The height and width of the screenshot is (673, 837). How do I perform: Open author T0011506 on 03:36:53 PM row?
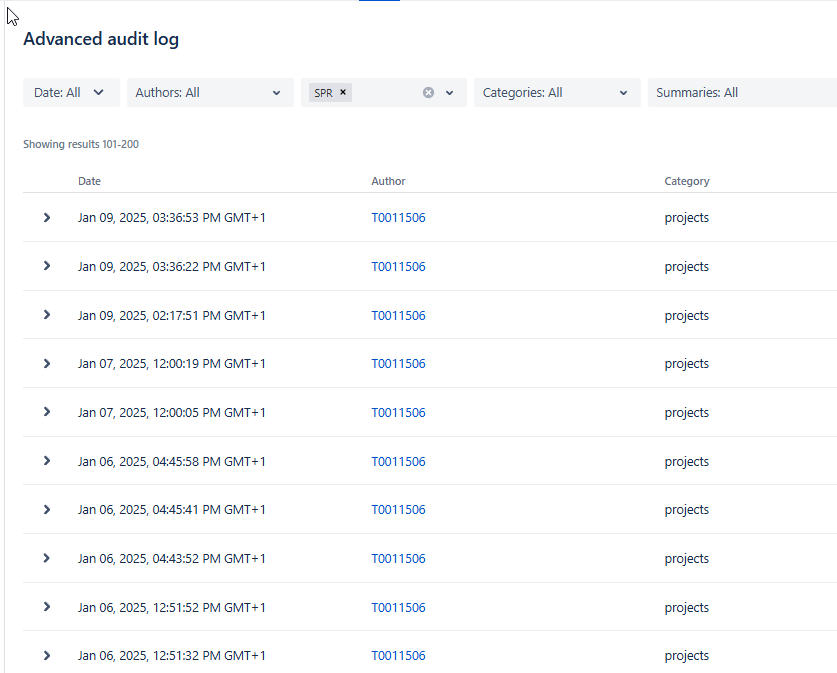pyautogui.click(x=398, y=218)
